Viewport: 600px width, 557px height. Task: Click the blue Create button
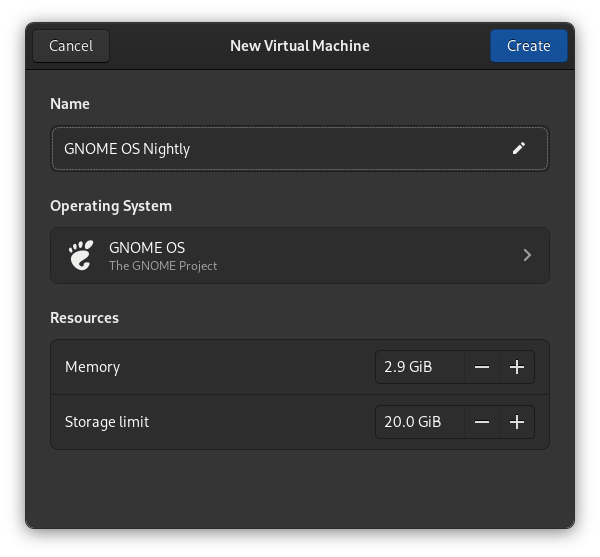(x=529, y=46)
